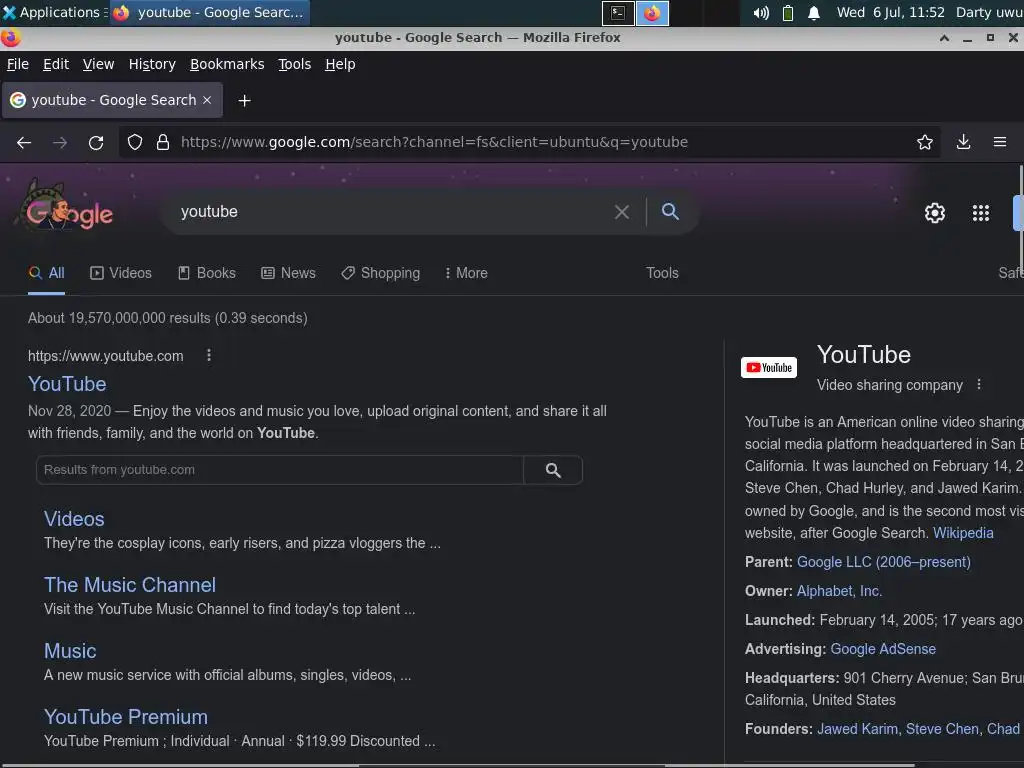Open the Wikipedia link in panel
The image size is (1024, 768).
963,533
